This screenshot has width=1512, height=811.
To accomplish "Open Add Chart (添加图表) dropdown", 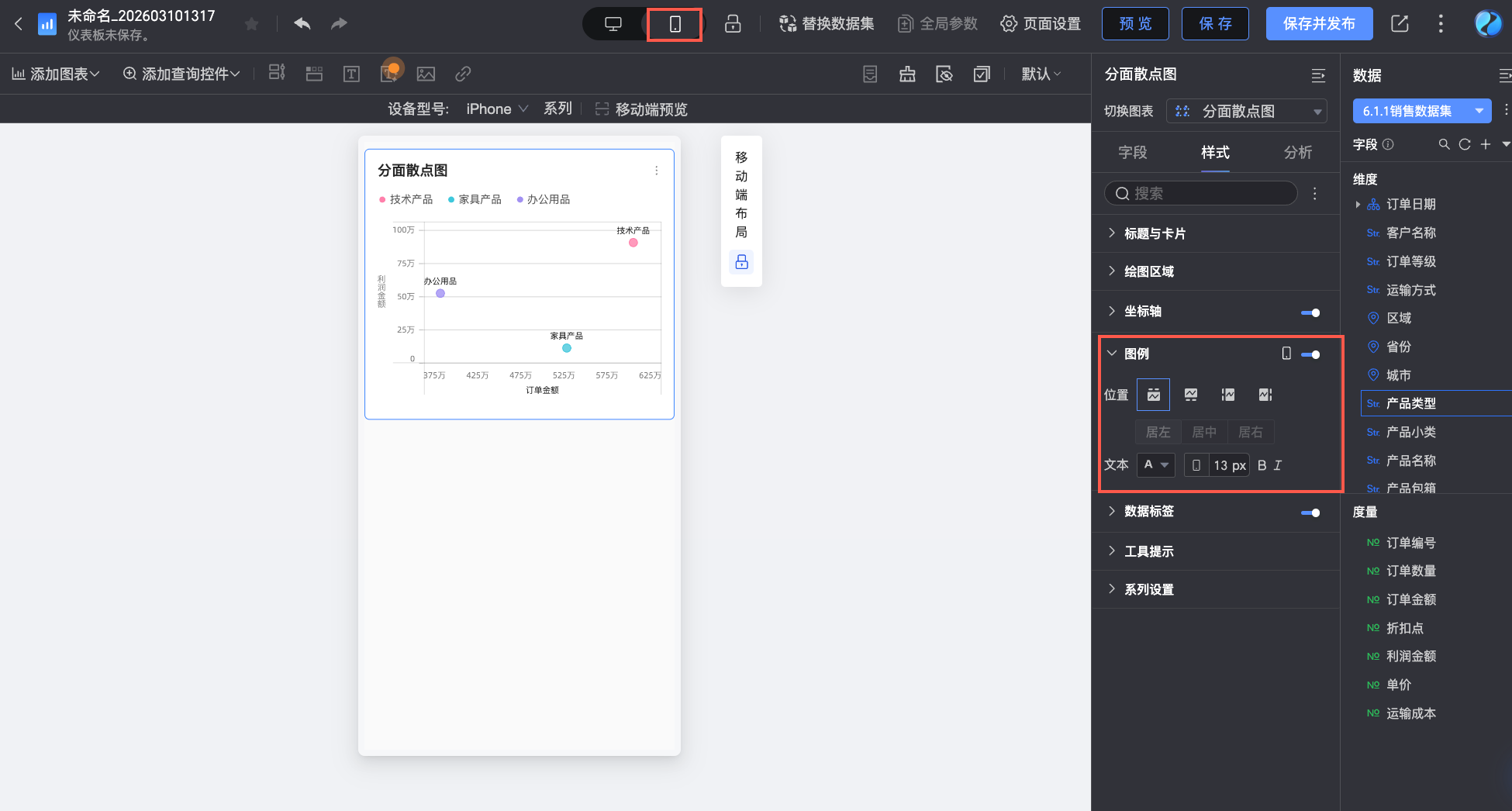I will coord(55,74).
